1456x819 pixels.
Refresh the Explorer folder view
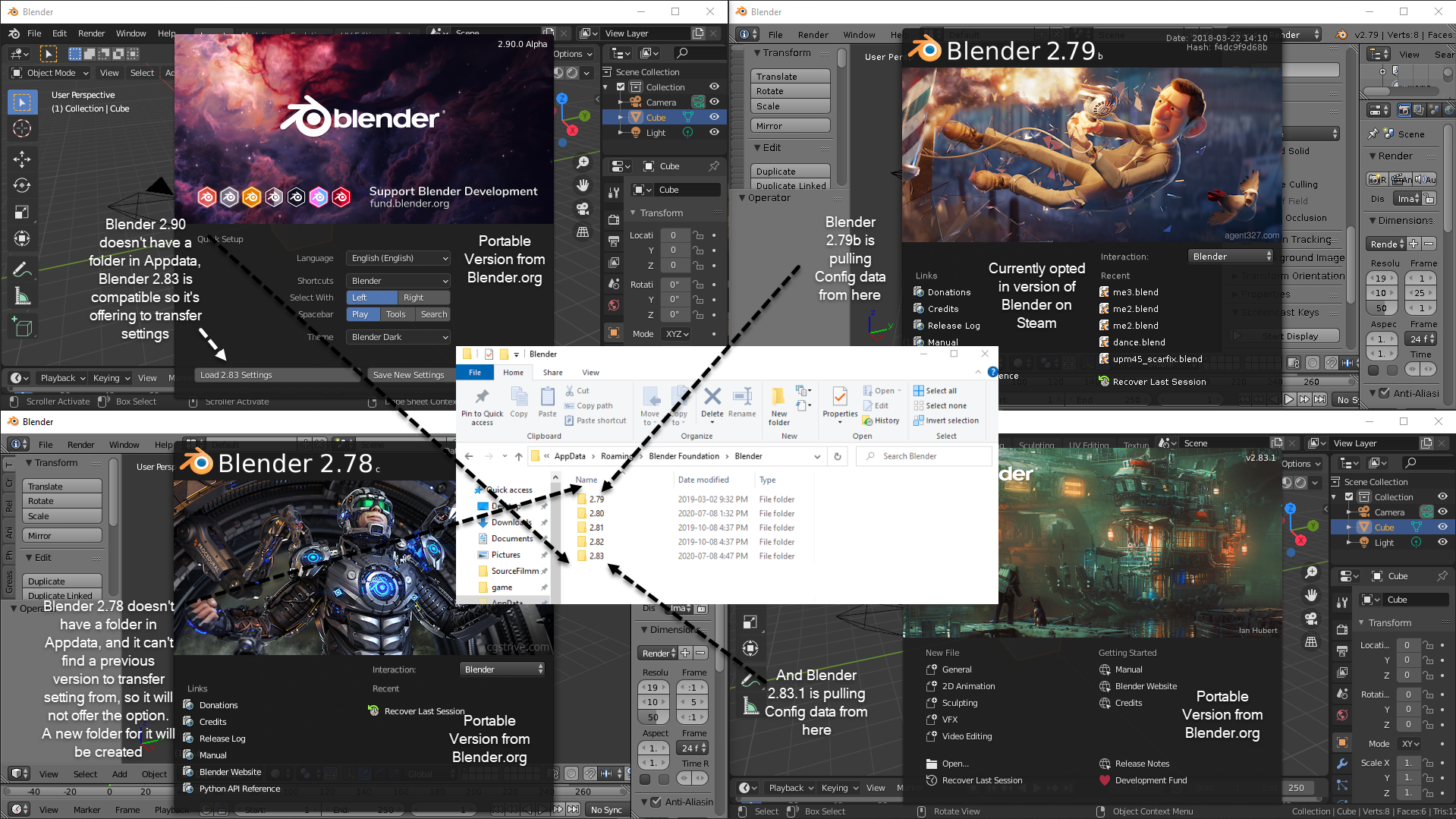838,456
